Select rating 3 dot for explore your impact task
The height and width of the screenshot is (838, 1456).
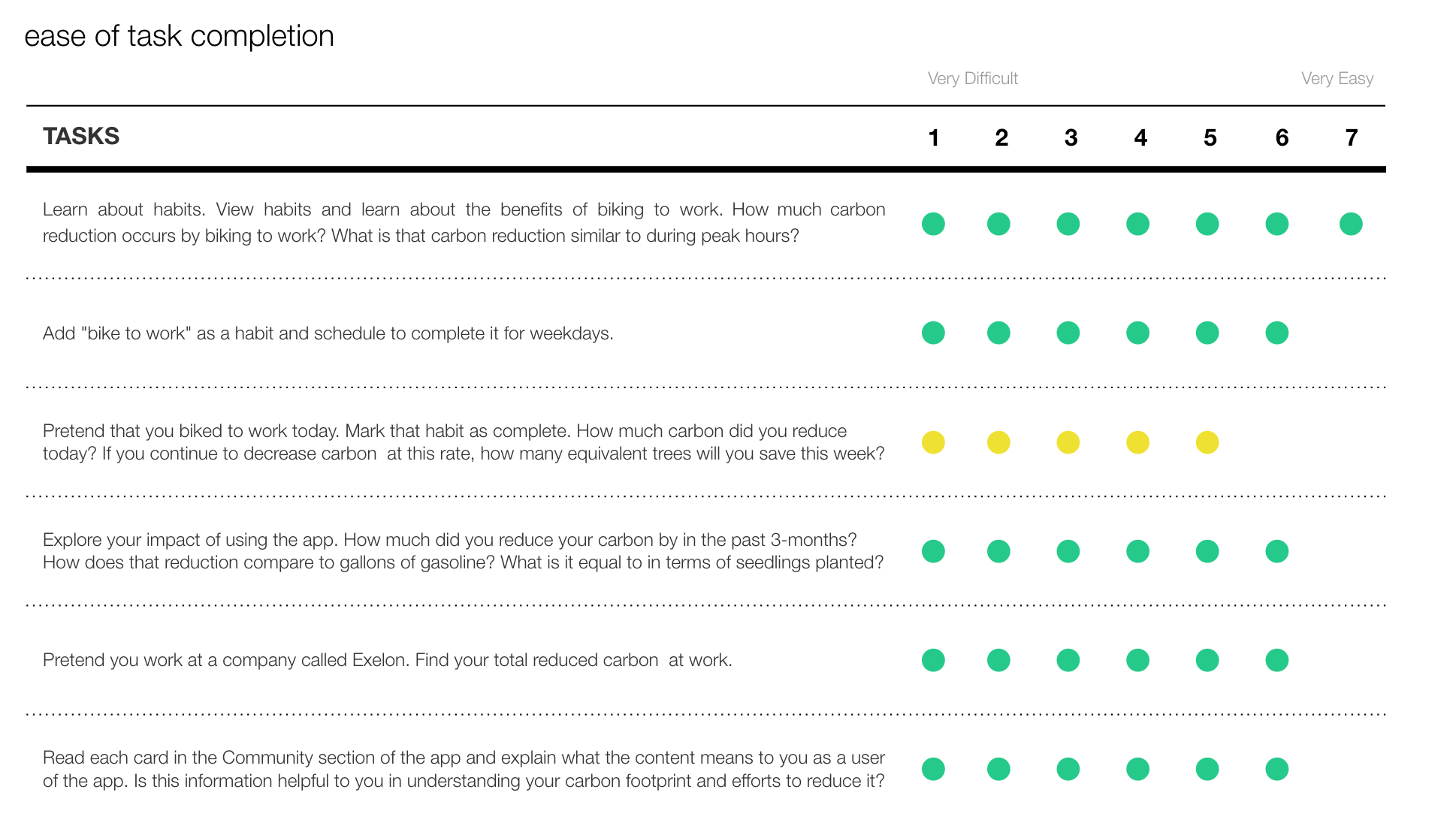pyautogui.click(x=1068, y=551)
